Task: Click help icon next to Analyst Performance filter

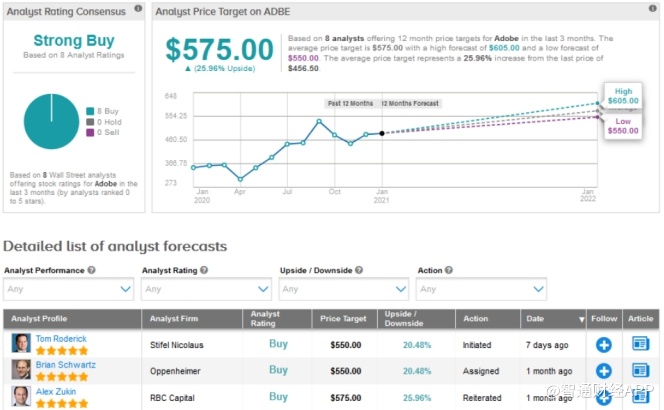Action: (x=92, y=270)
